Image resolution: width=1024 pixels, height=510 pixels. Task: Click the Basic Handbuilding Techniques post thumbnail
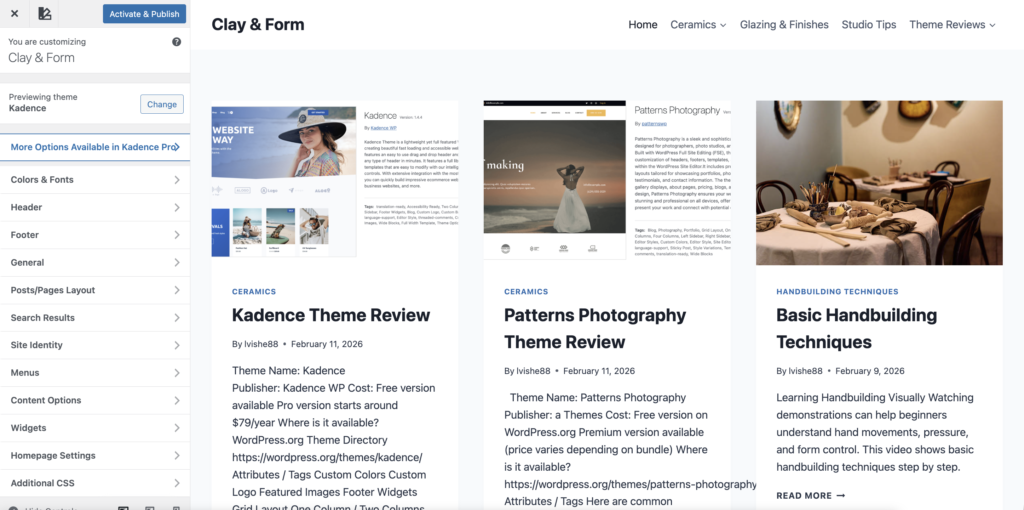[x=879, y=182]
